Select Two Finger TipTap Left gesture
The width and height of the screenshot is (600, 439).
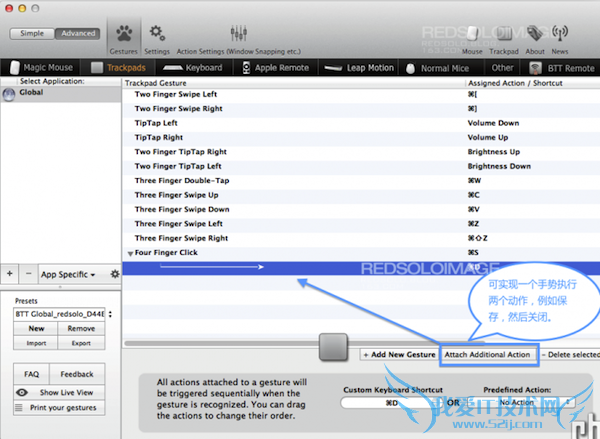tap(178, 166)
